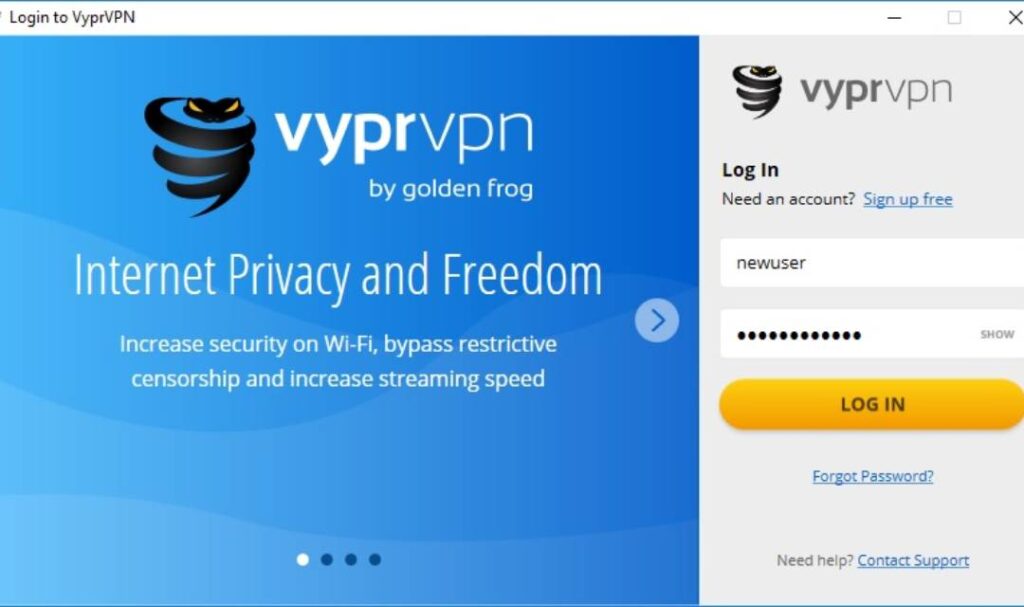The height and width of the screenshot is (607, 1024).
Task: Click the by golden frog text
Action: click(451, 189)
